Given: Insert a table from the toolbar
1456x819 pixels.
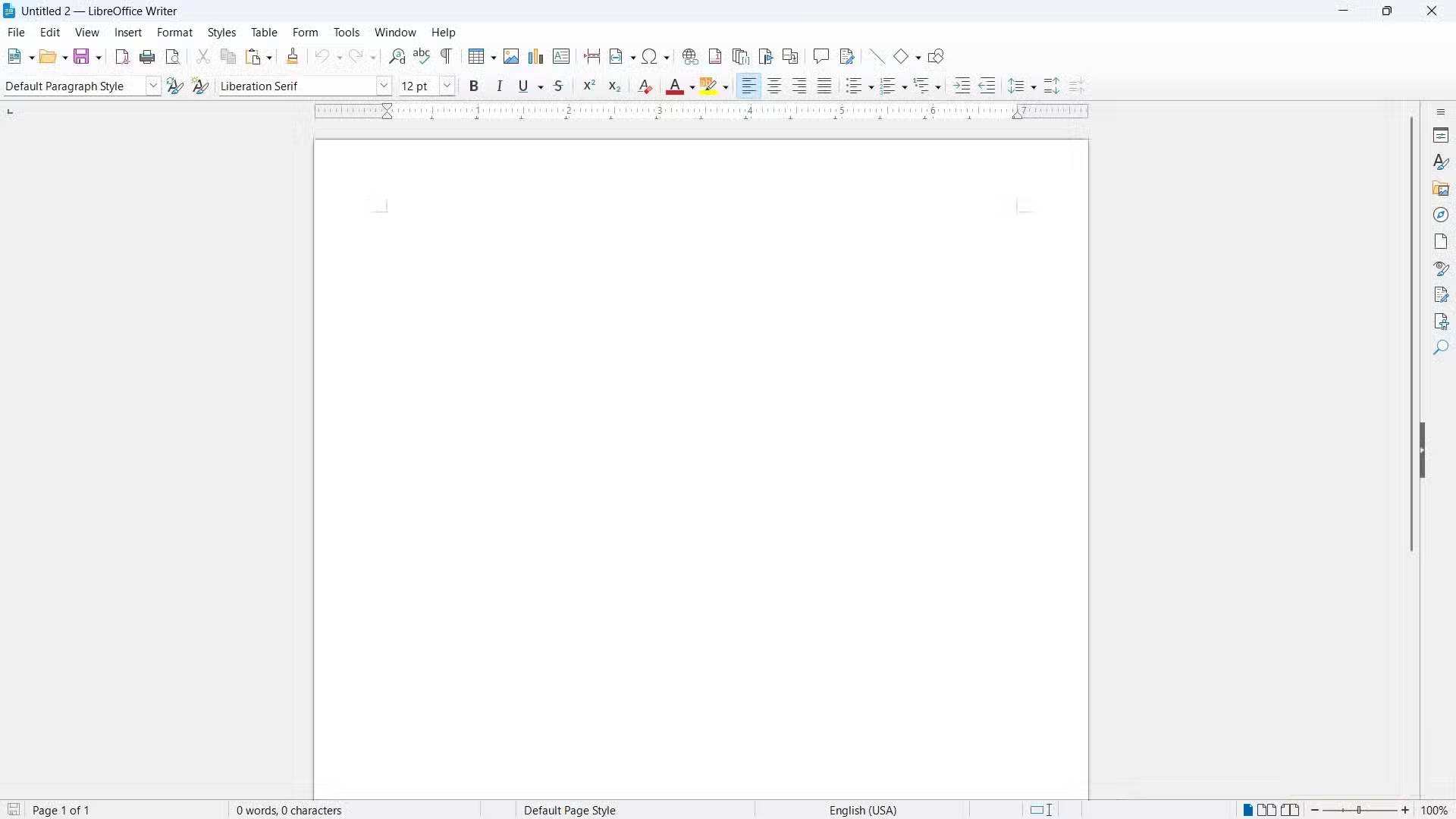Looking at the screenshot, I should coord(477,57).
